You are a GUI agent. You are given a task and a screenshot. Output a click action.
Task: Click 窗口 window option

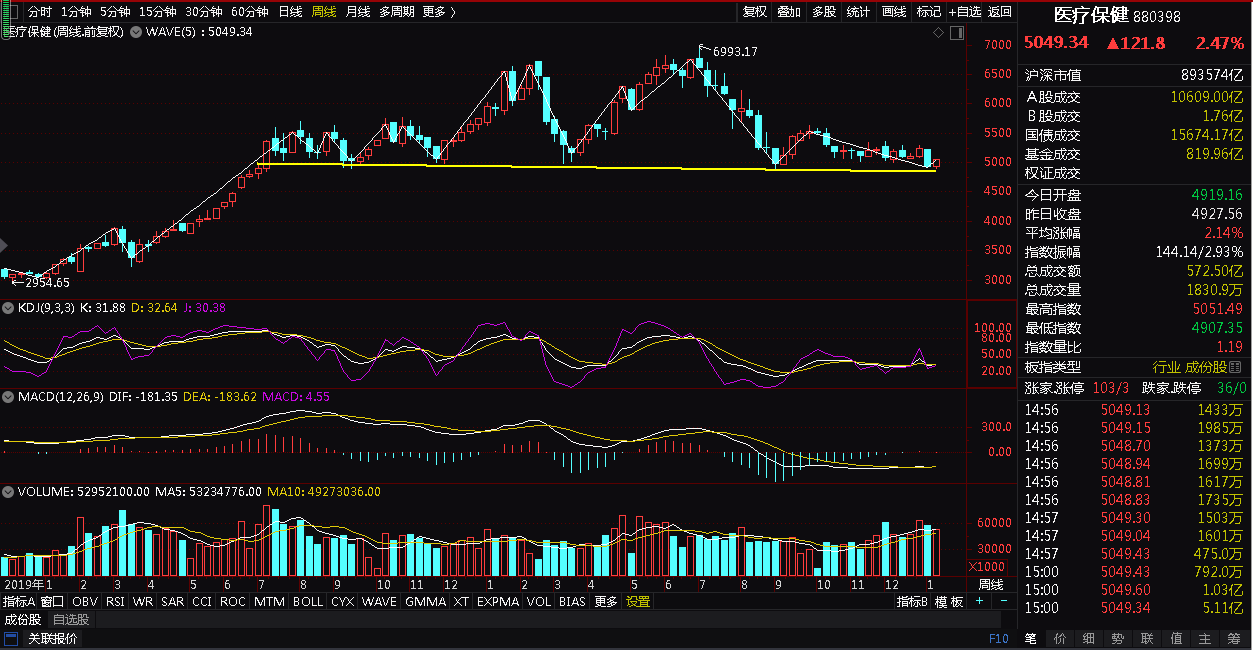[x=52, y=601]
